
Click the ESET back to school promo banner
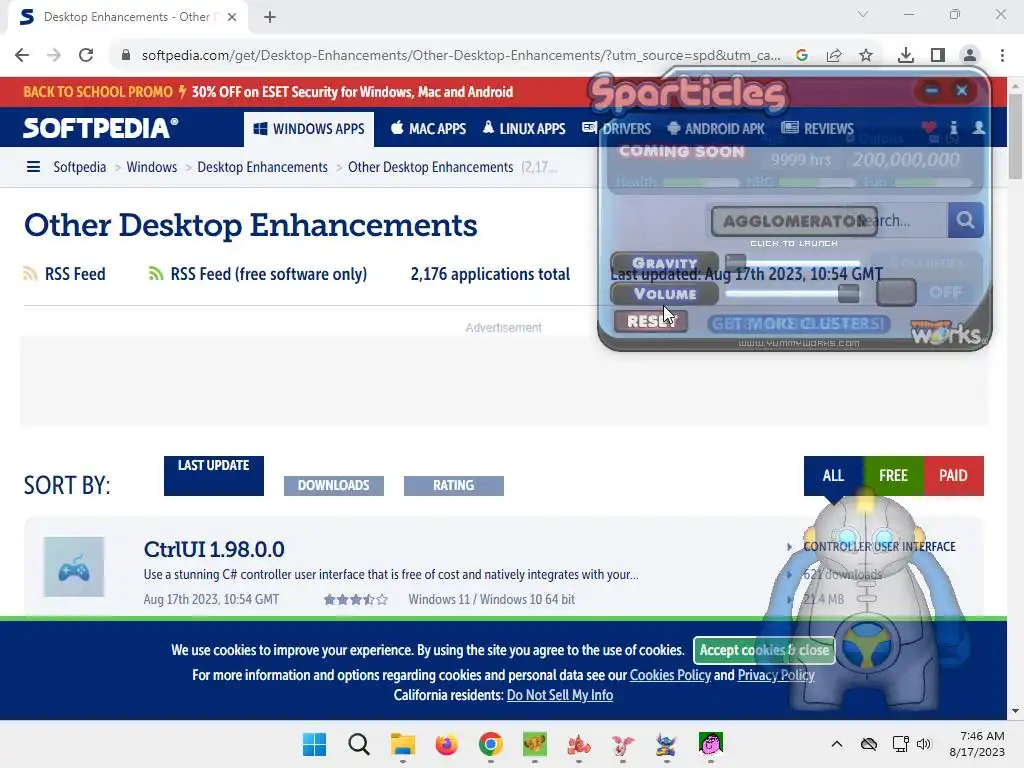pos(268,92)
